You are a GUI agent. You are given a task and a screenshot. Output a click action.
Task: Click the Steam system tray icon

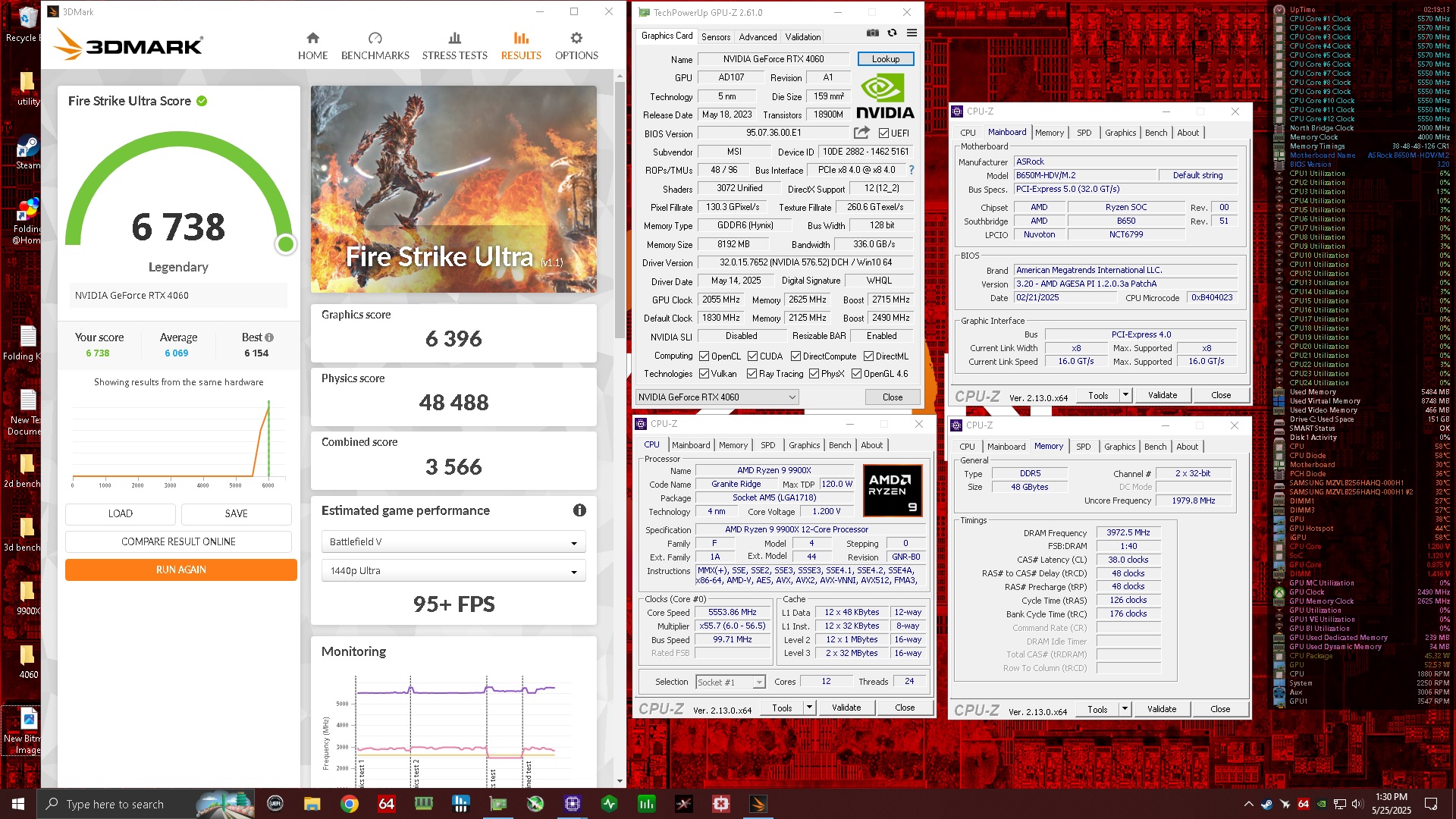tap(1266, 804)
